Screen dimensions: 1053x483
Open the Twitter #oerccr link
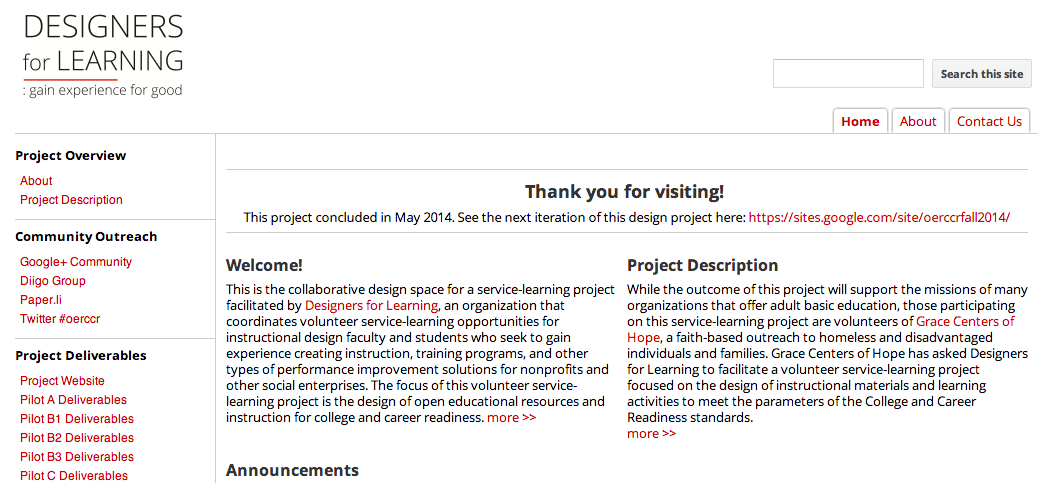pyautogui.click(x=60, y=319)
